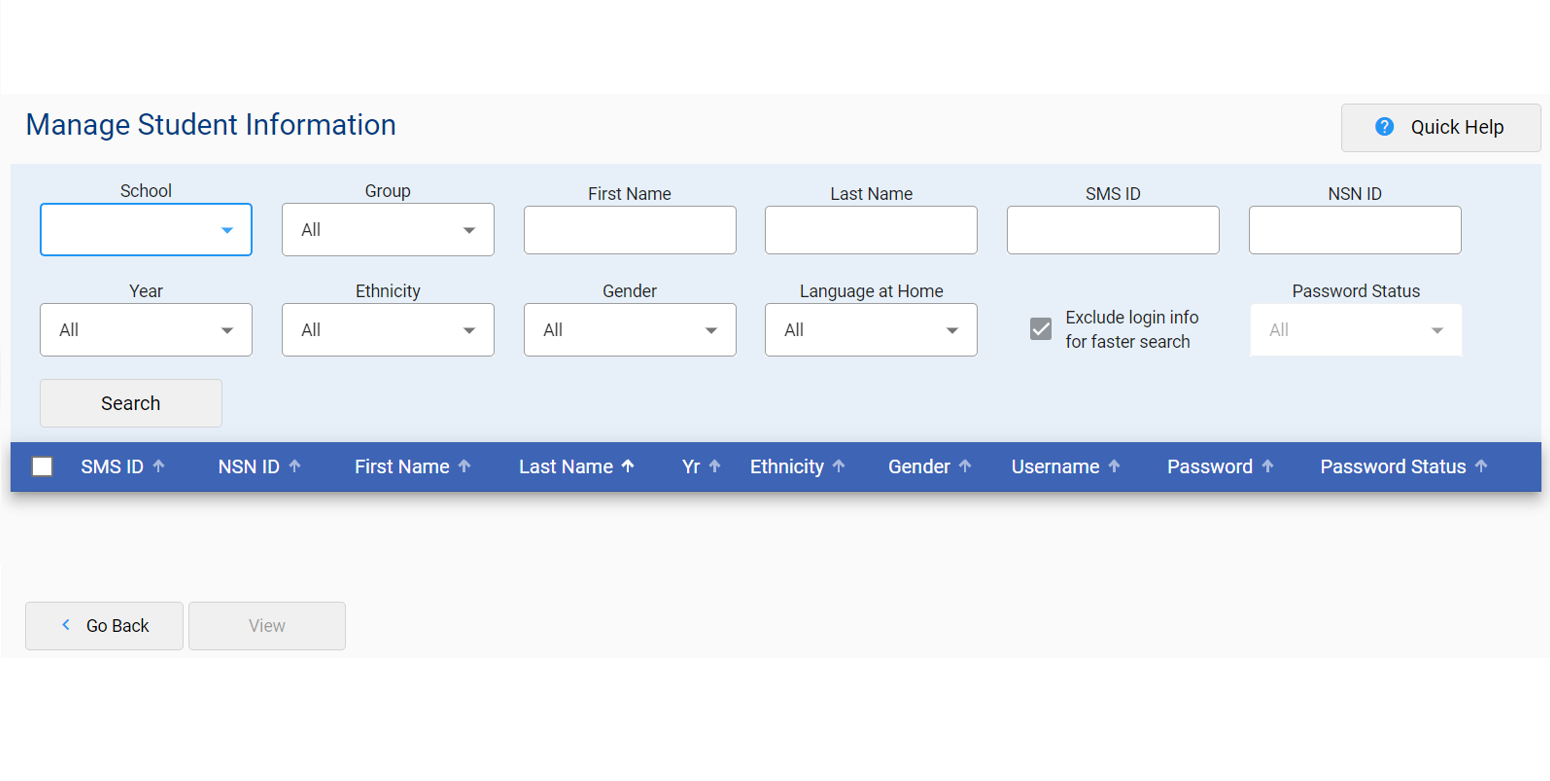Click the Password Status sort arrow
This screenshot has width=1550, height=781.
coord(1482,466)
